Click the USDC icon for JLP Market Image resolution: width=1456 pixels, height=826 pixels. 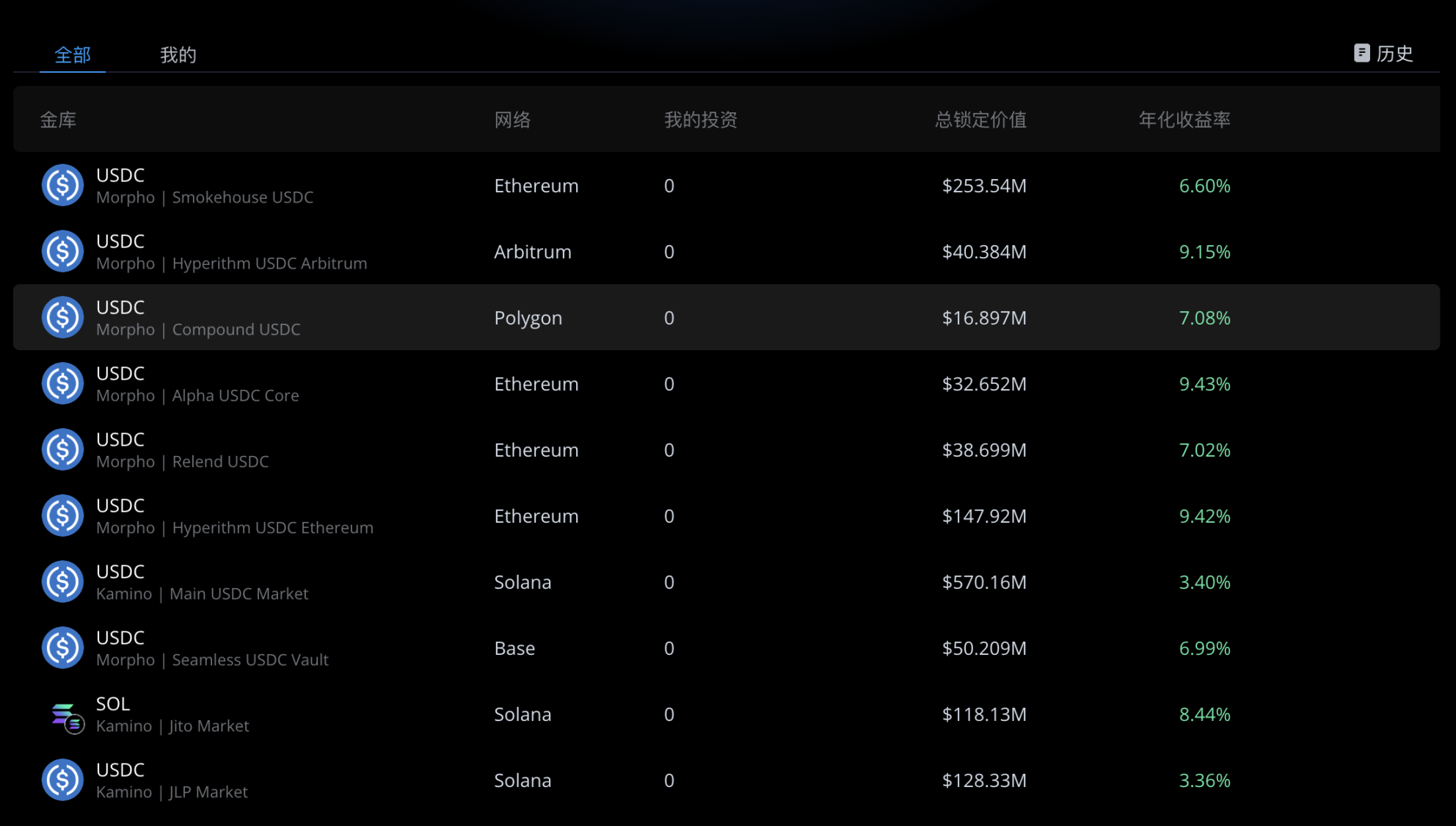(x=62, y=780)
